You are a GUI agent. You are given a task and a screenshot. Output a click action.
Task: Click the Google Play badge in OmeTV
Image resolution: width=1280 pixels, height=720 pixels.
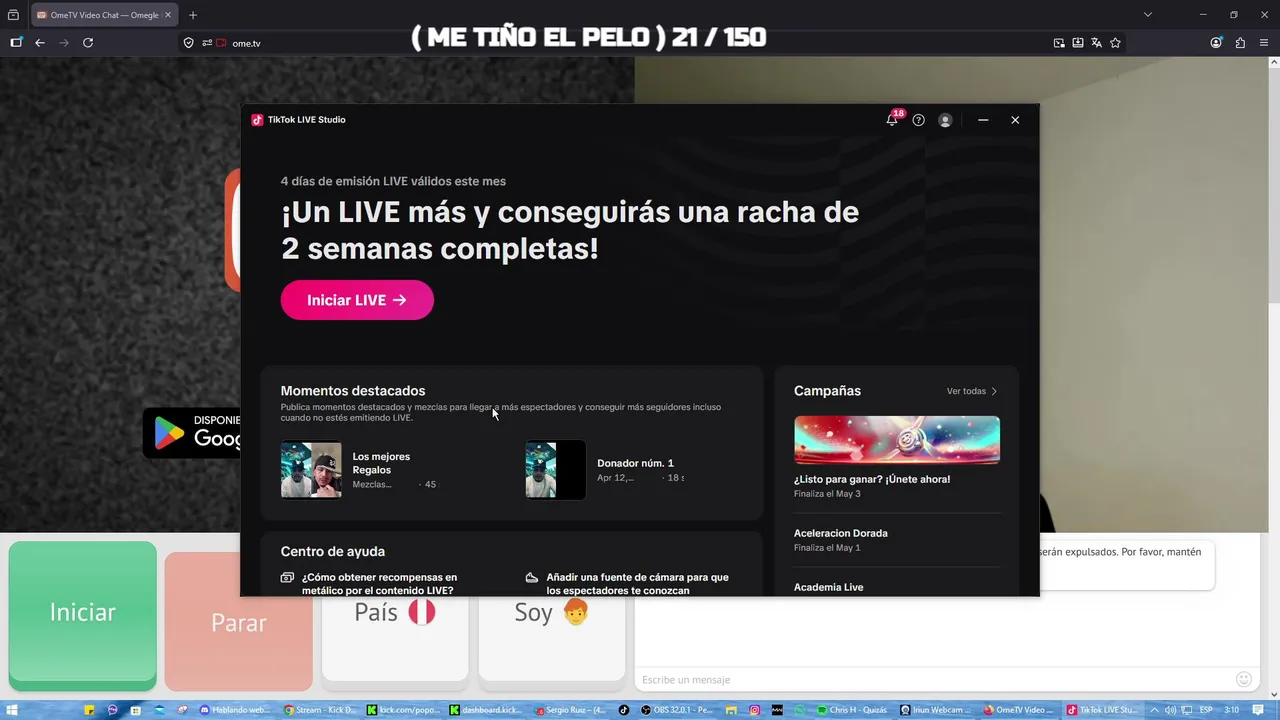pyautogui.click(x=194, y=432)
